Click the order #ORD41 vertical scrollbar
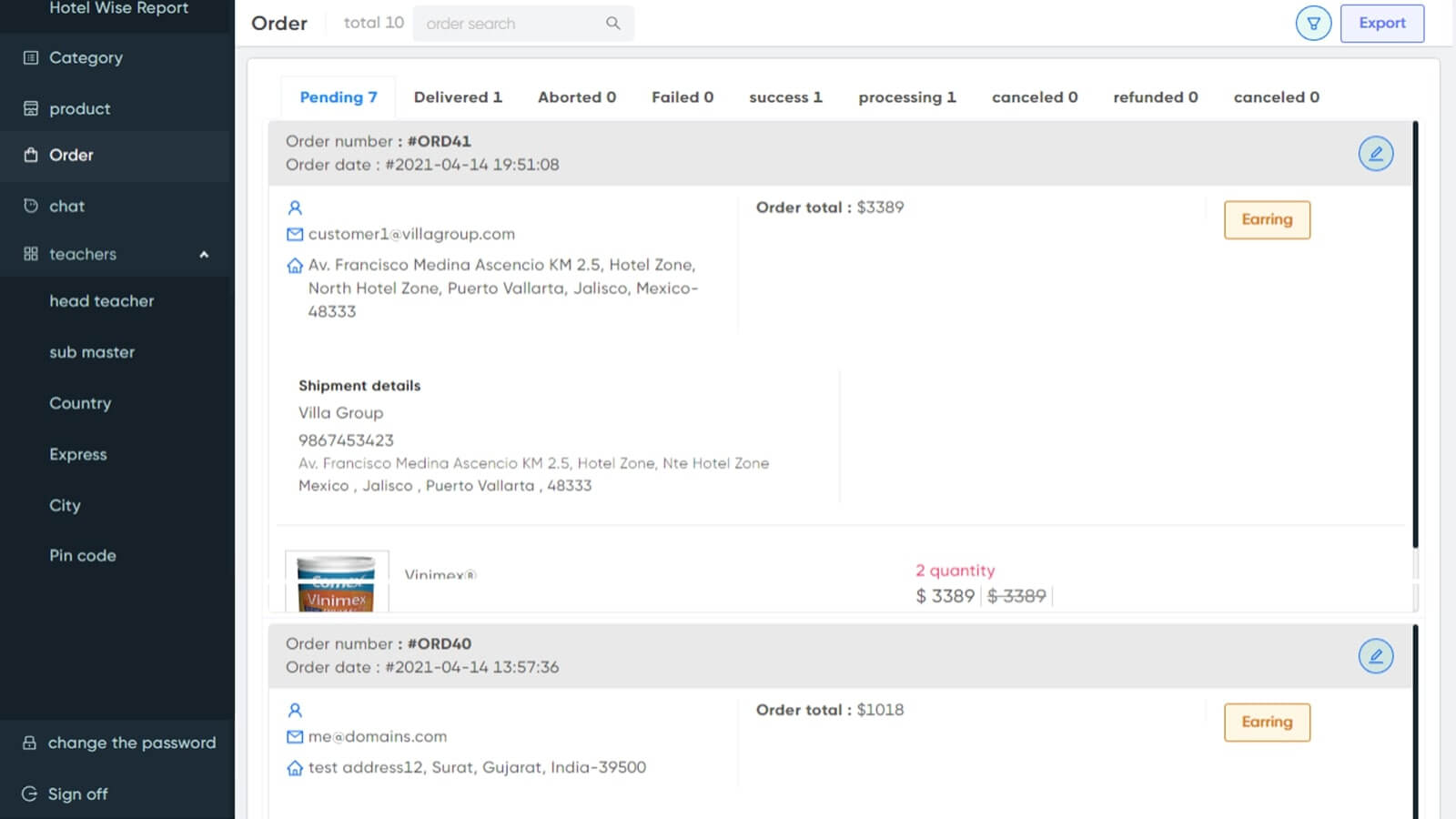Screen dimensions: 1456x819 tap(1415, 335)
